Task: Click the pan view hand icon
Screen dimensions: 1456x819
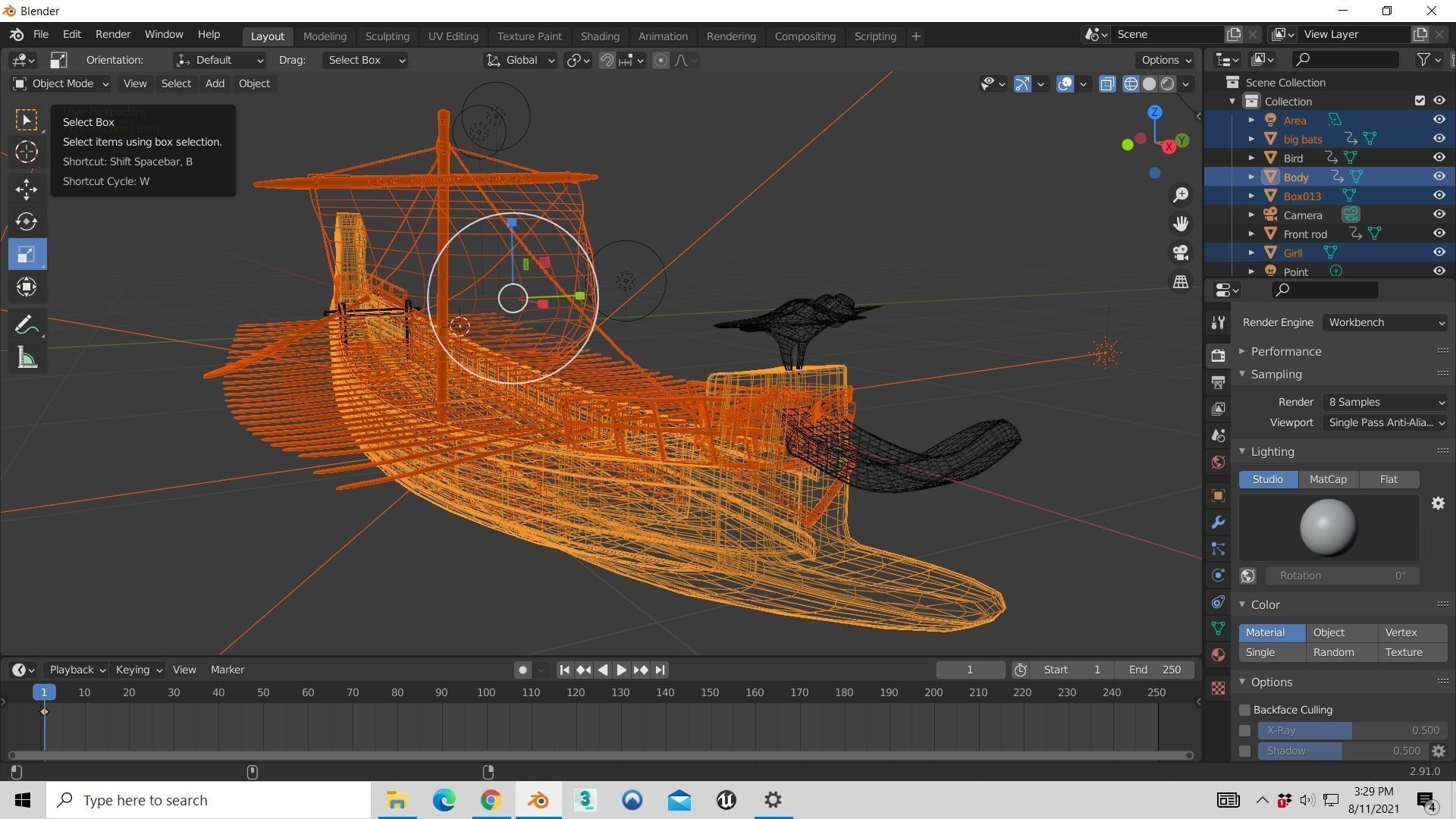Action: [1181, 224]
